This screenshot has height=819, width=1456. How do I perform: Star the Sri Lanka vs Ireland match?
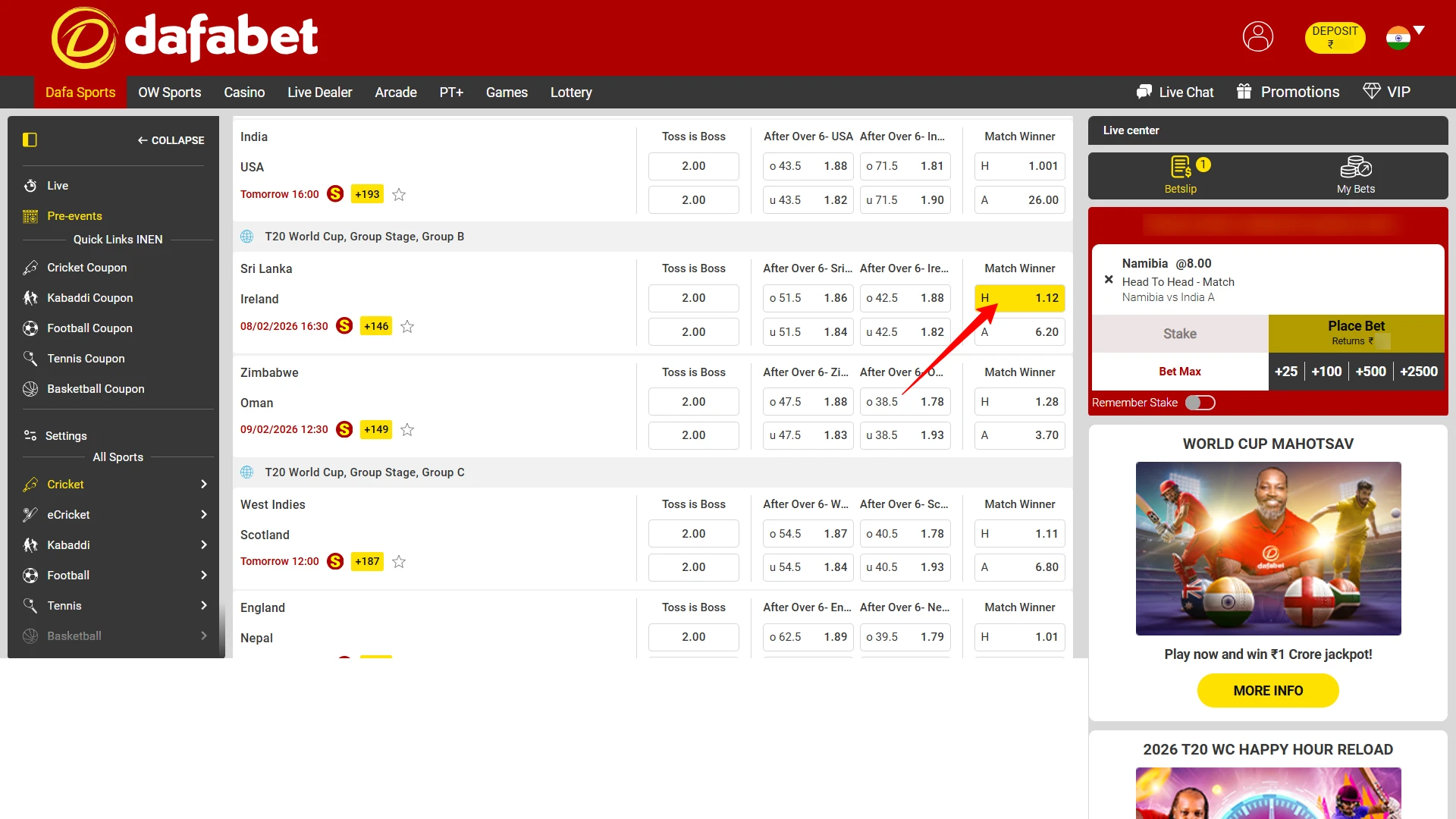coord(406,326)
